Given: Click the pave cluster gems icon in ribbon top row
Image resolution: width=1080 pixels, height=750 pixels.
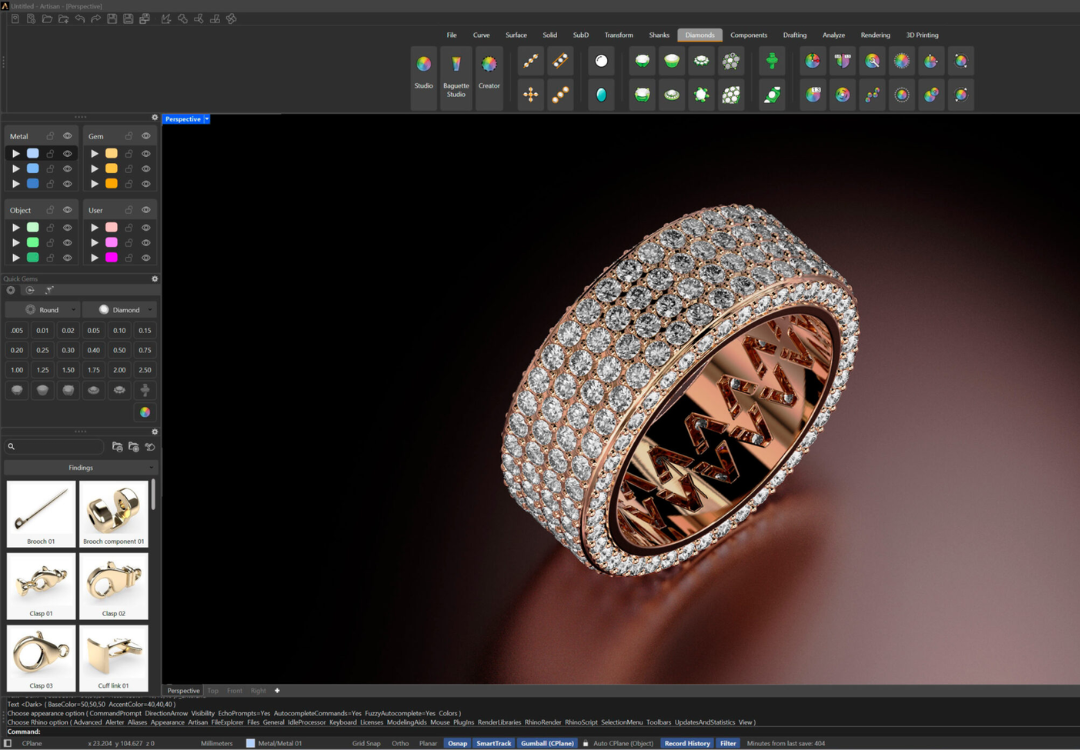Looking at the screenshot, I should [731, 61].
